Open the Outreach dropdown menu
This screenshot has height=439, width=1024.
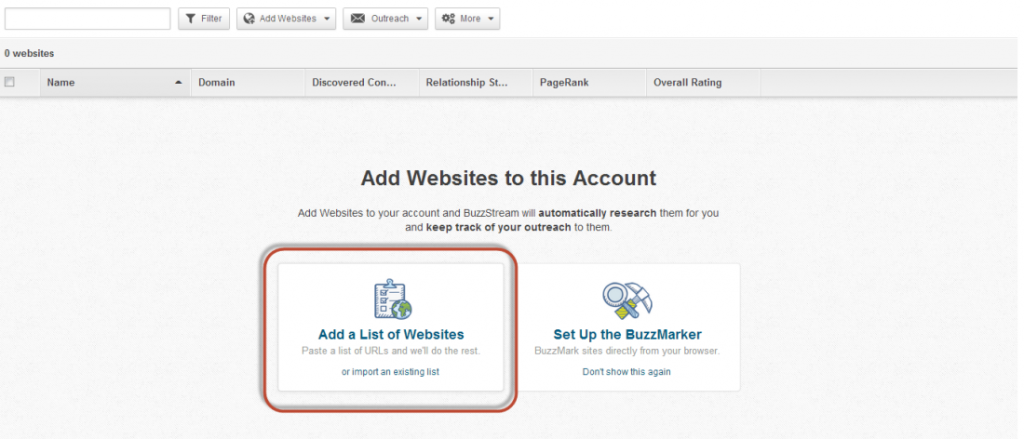[385, 18]
